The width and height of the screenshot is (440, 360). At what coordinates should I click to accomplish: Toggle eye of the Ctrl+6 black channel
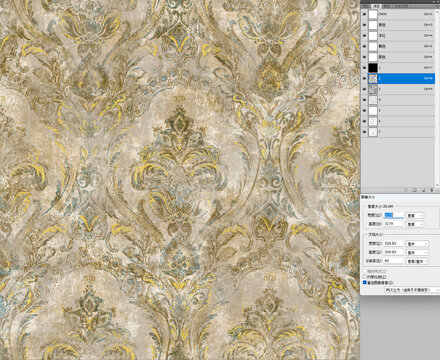point(364,57)
